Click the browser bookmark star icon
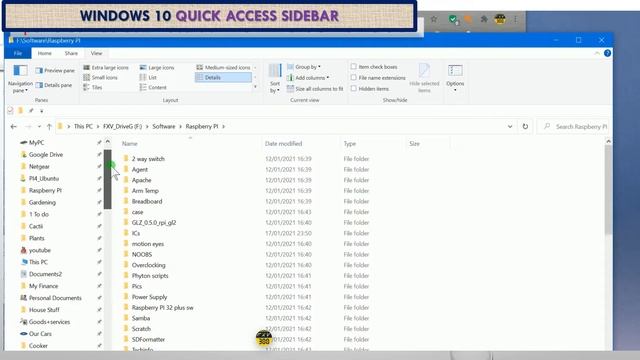Viewport: 640px width, 360px height. pos(434,19)
